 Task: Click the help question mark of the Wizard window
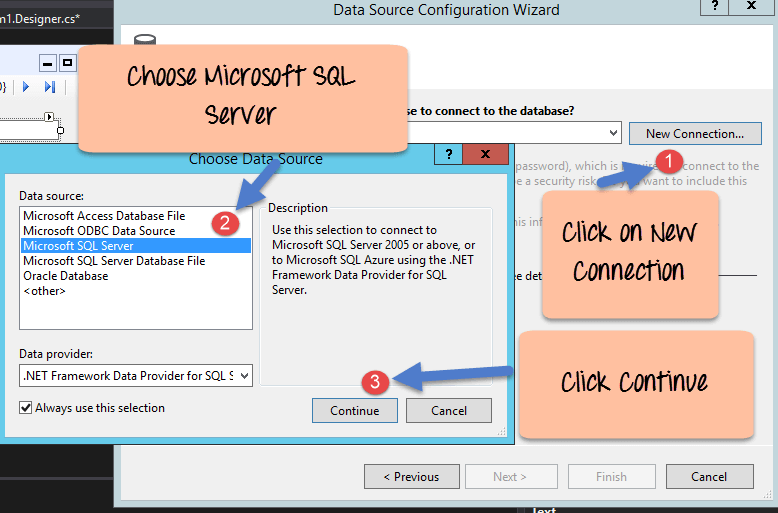click(x=715, y=7)
